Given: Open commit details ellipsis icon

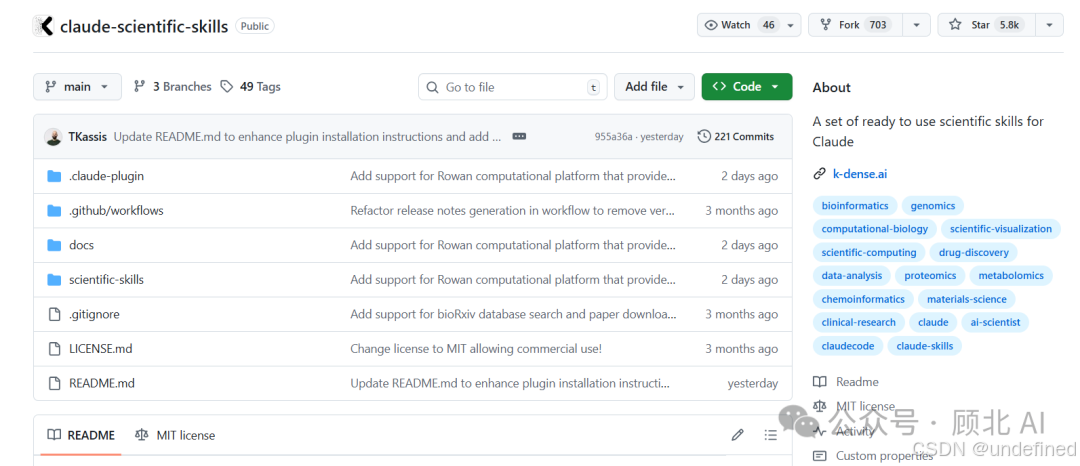Looking at the screenshot, I should click(x=519, y=136).
